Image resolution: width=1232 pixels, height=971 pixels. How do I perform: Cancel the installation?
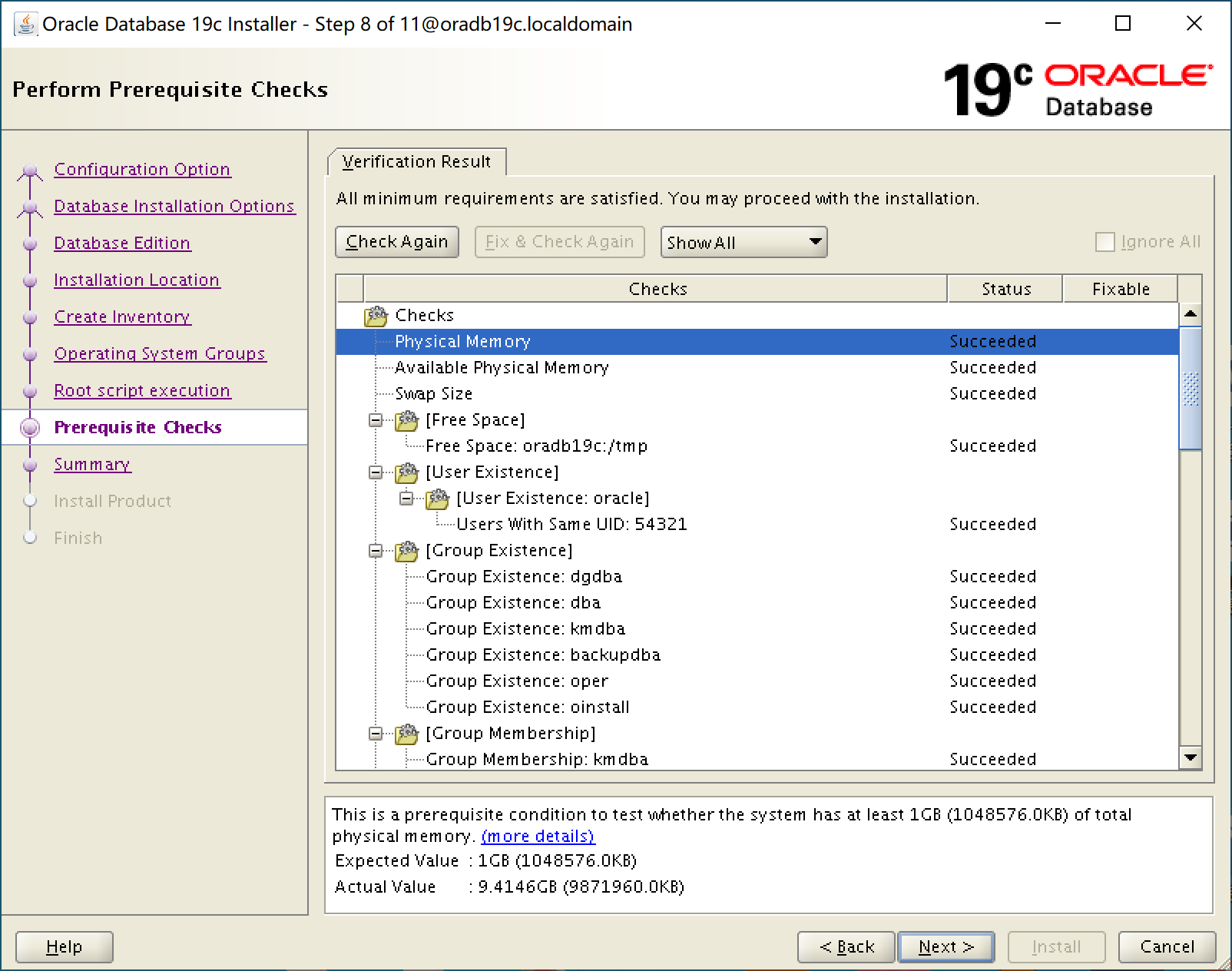(x=1167, y=946)
